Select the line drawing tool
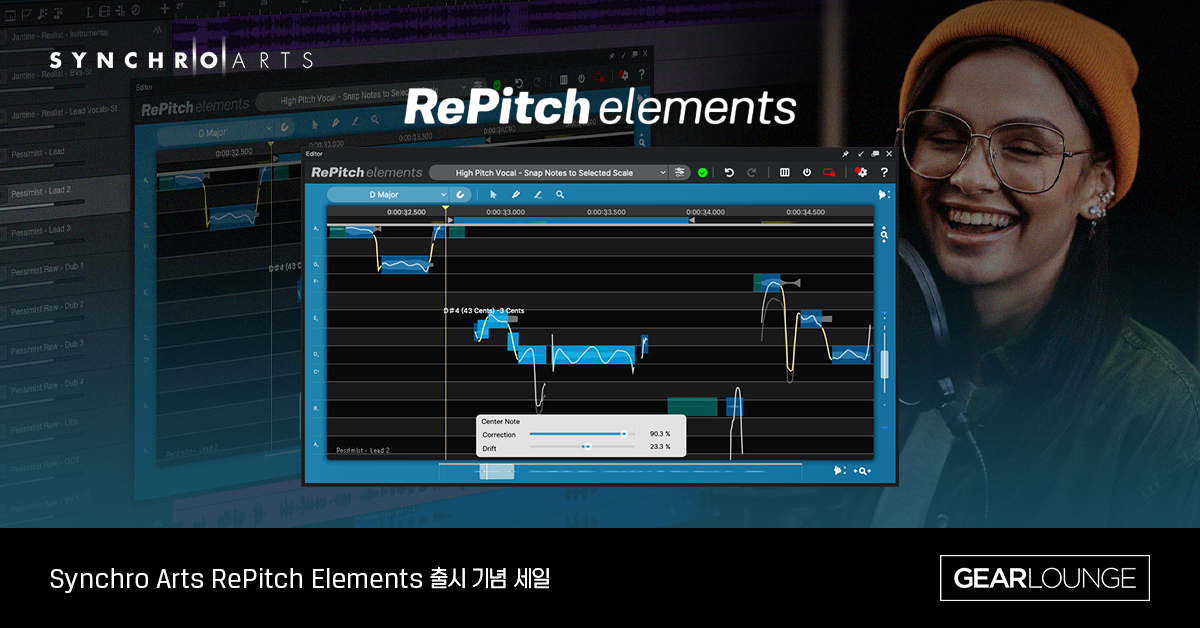This screenshot has width=1200, height=628. pyautogui.click(x=538, y=194)
